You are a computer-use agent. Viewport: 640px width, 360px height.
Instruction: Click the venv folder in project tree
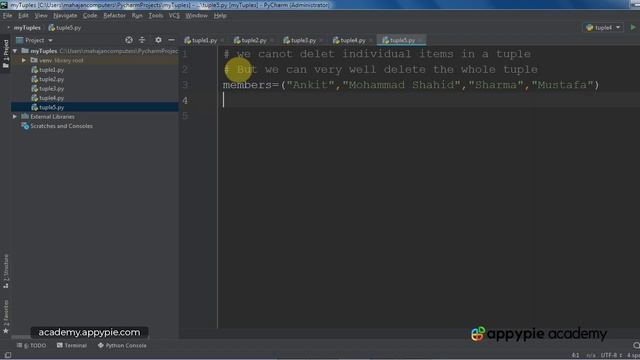point(57,60)
